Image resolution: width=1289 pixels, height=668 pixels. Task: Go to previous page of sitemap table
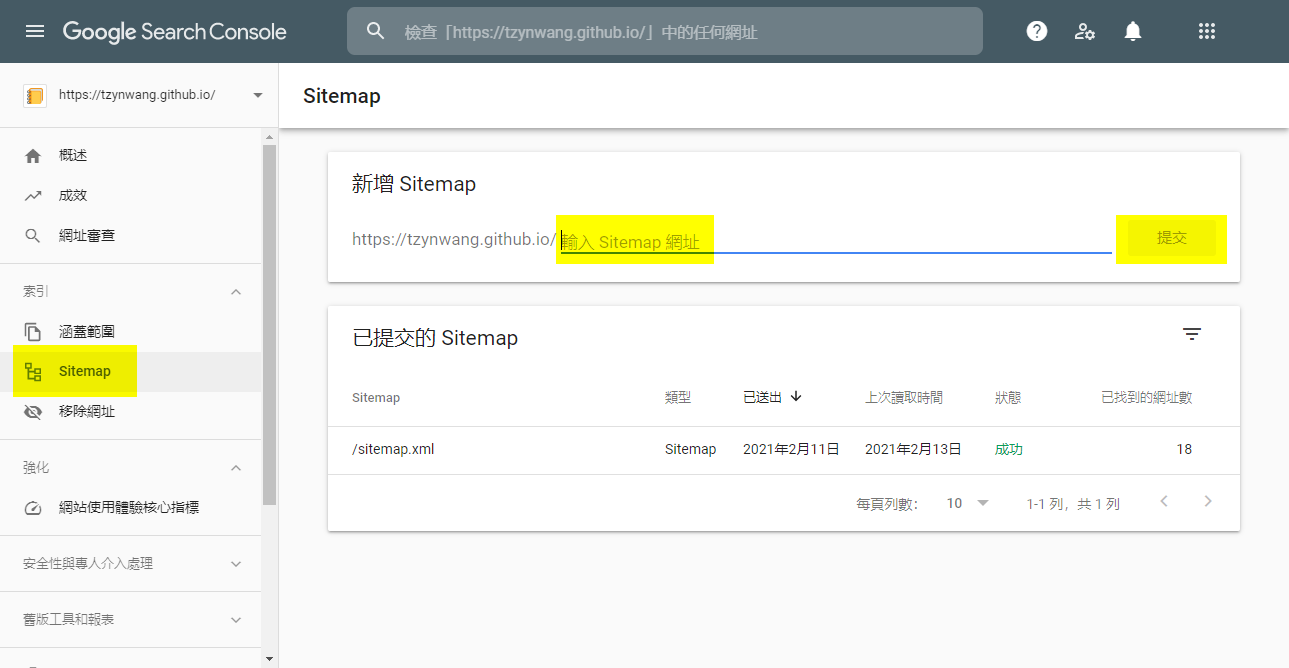(1164, 501)
